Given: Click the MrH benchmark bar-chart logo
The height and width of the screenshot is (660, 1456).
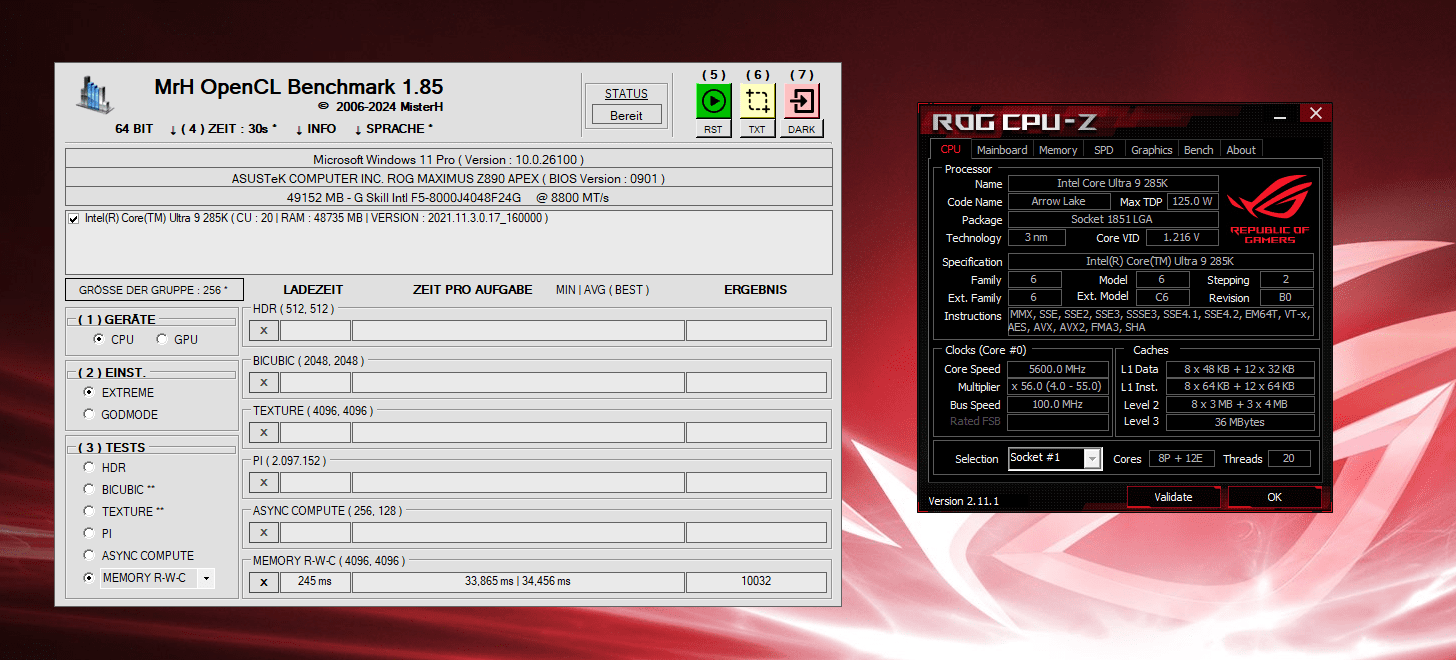Looking at the screenshot, I should coord(95,93).
